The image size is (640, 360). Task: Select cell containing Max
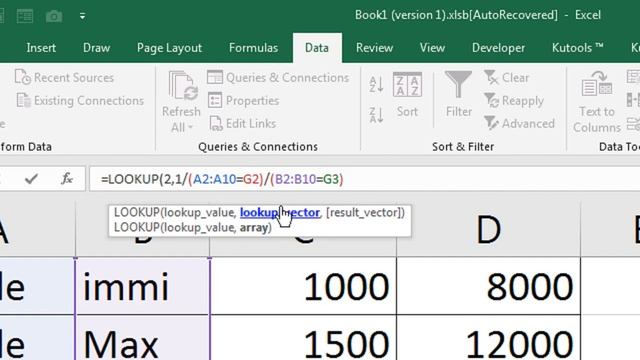click(142, 338)
